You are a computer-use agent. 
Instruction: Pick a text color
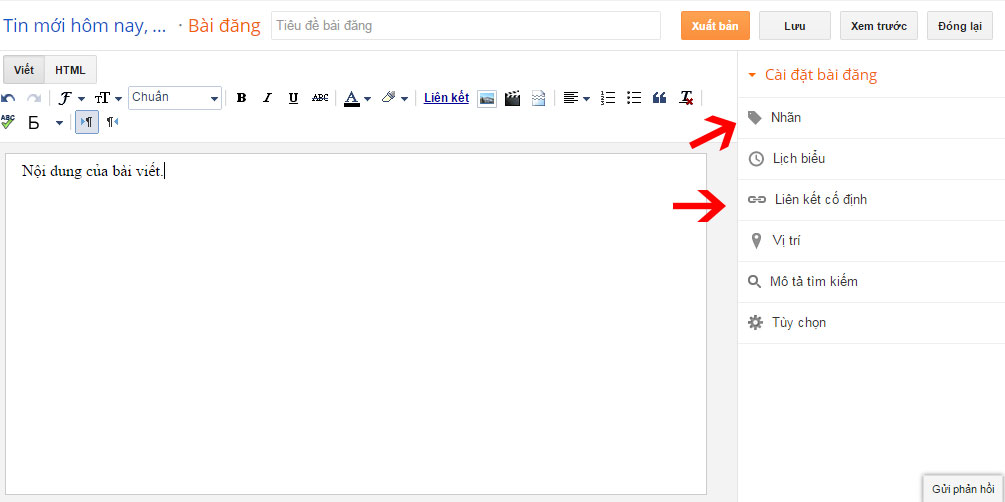pos(351,98)
